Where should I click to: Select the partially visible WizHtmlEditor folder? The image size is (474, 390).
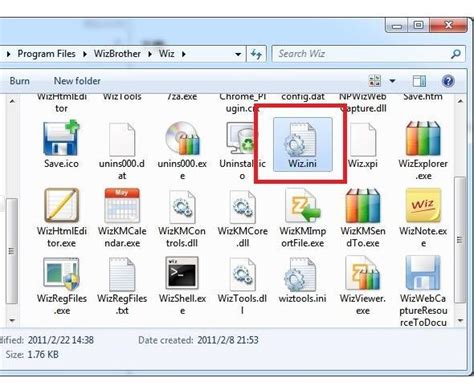(61, 103)
